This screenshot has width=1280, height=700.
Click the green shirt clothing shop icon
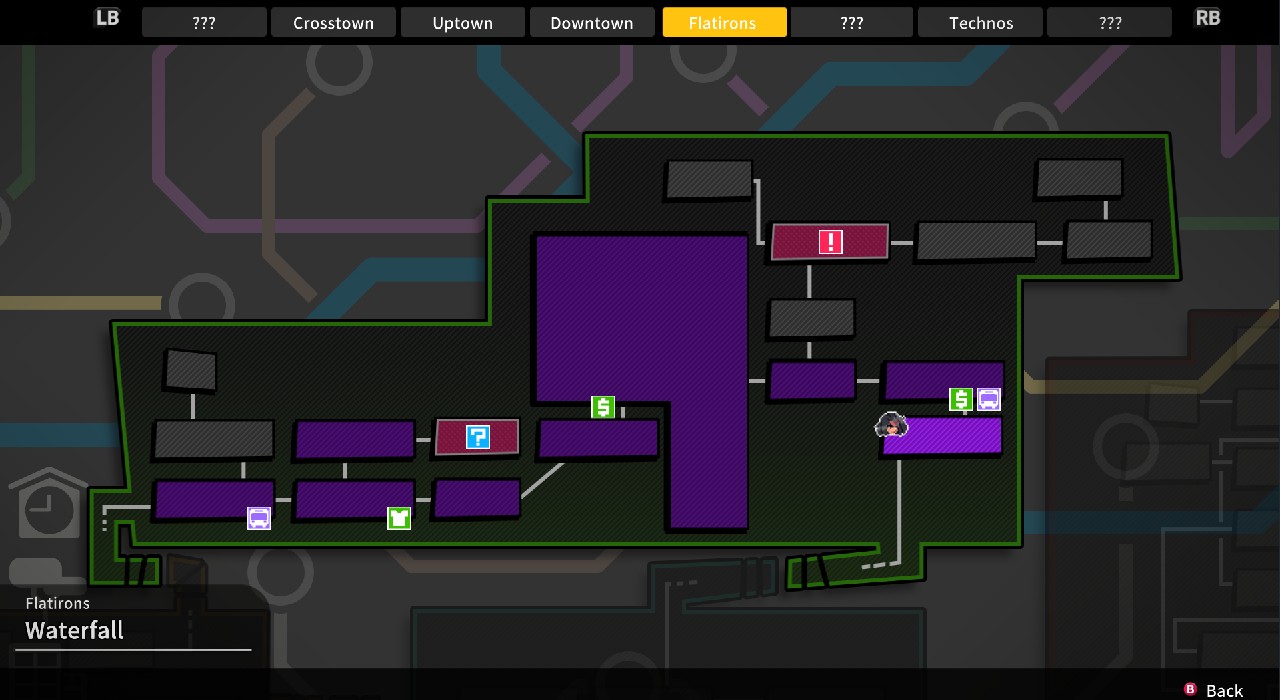pos(399,518)
